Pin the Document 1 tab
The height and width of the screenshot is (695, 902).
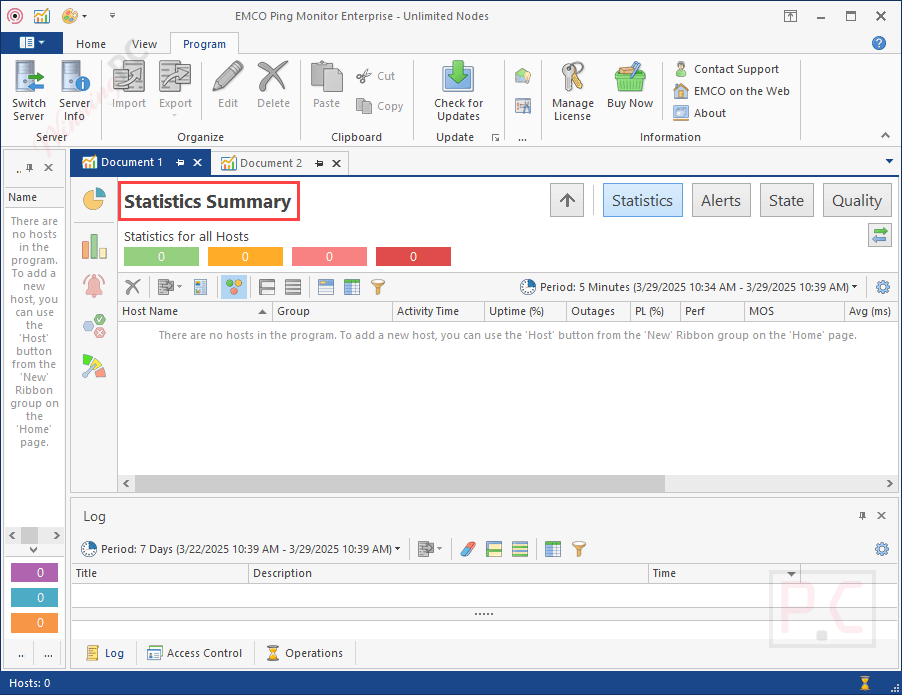pyautogui.click(x=180, y=163)
